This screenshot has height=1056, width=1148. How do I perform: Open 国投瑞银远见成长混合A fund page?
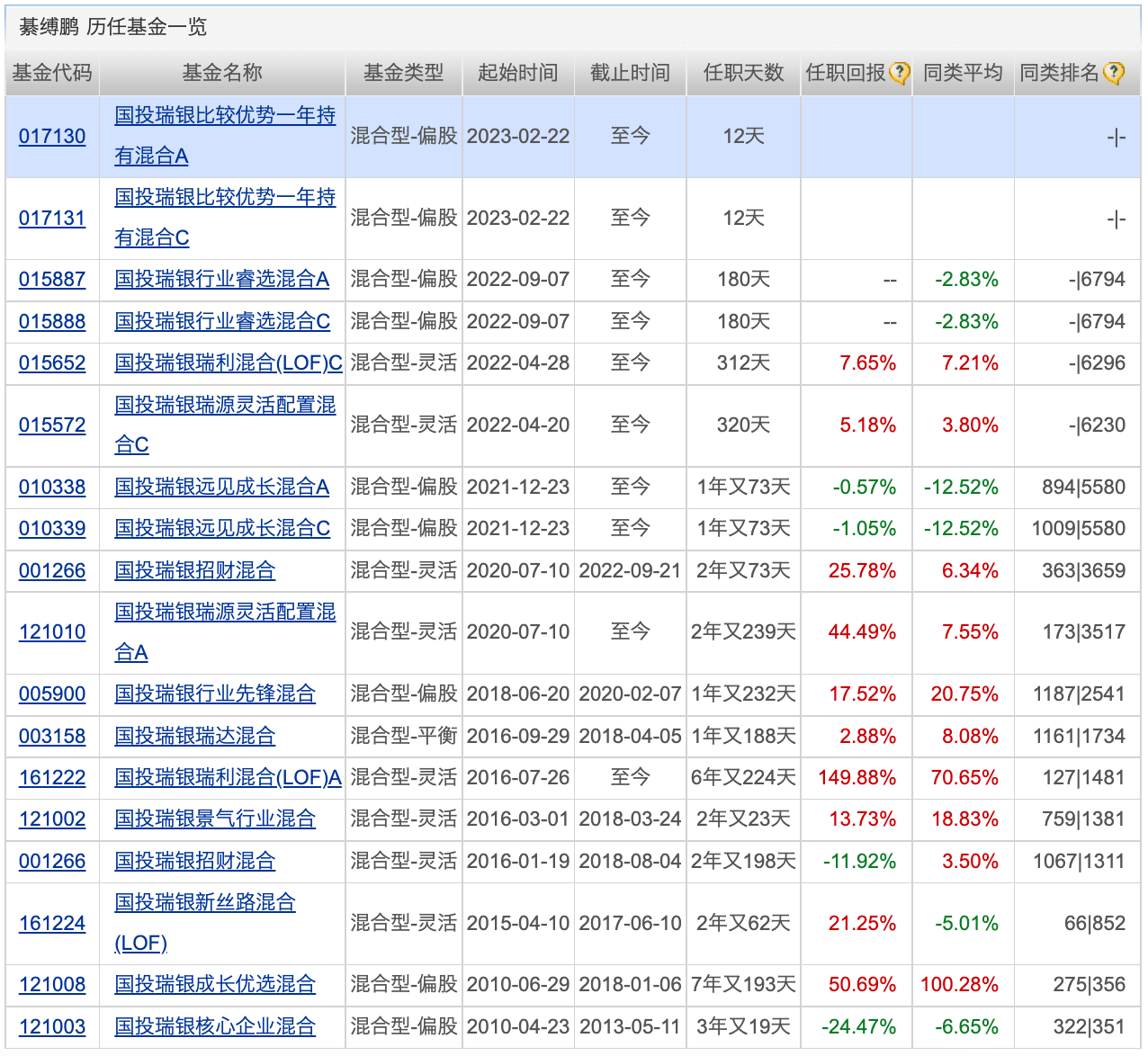(222, 488)
